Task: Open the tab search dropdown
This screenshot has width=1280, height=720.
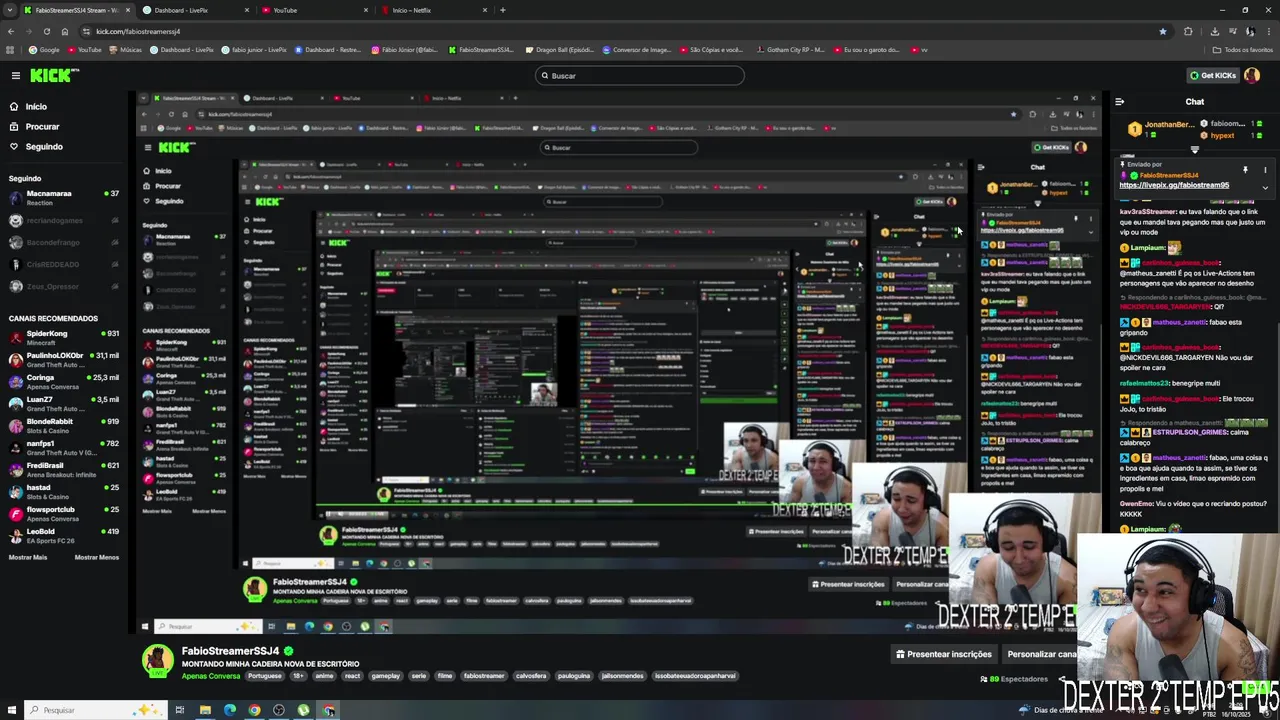Action: (10, 10)
